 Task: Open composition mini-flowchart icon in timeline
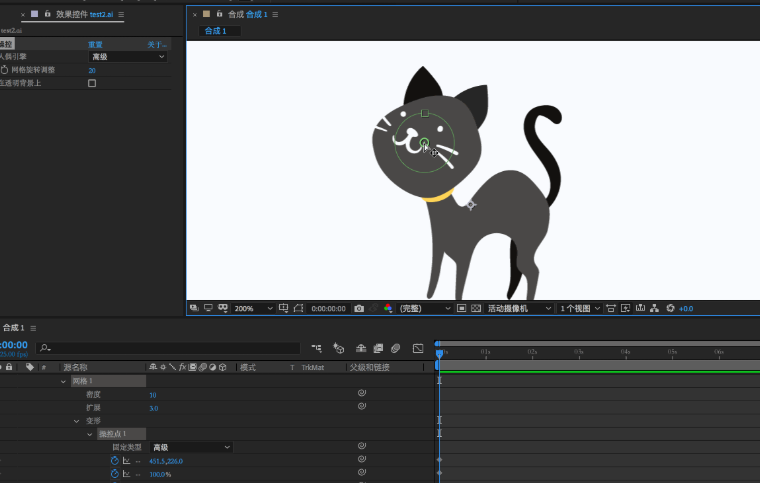click(317, 348)
